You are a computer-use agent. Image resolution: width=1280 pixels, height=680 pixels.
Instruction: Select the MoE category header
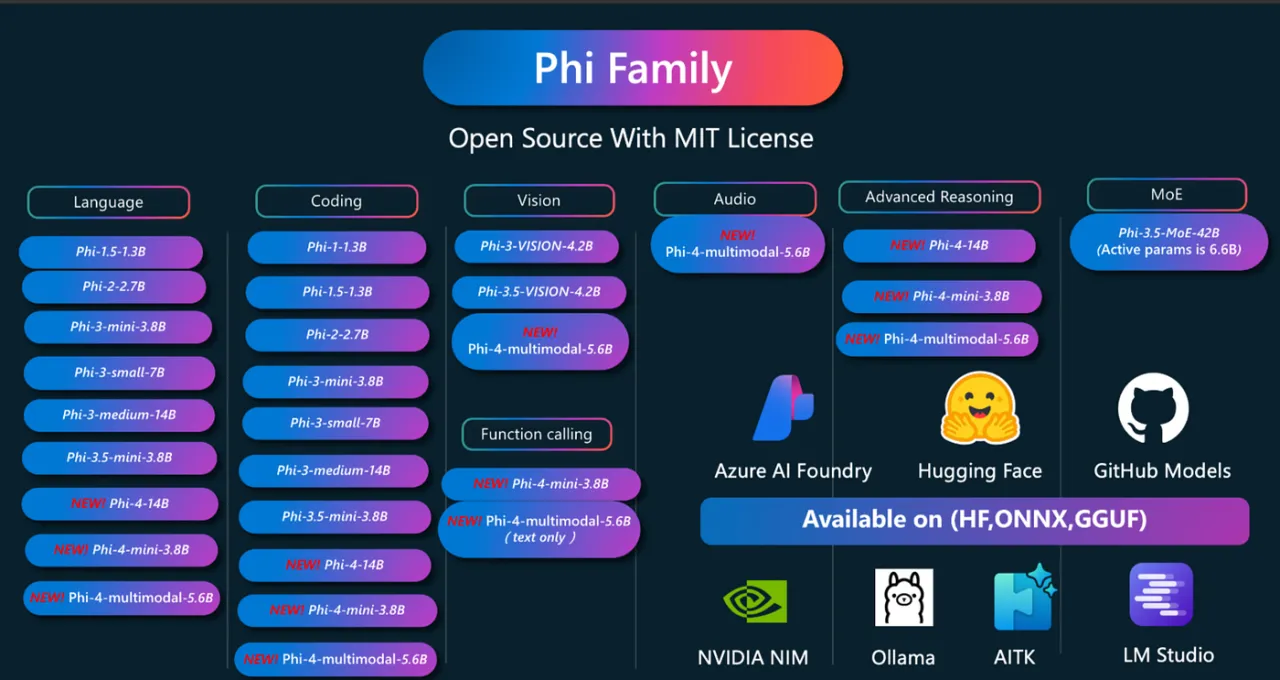(x=1167, y=195)
